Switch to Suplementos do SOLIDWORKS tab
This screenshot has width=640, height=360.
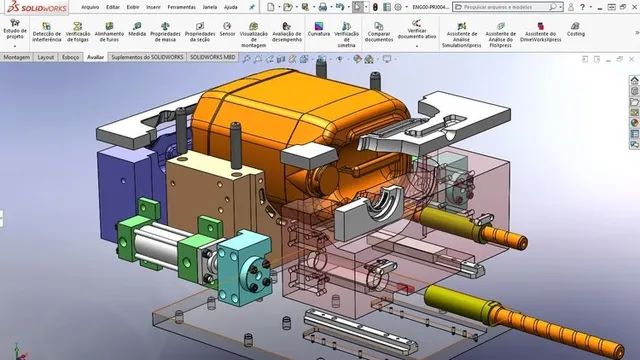147,57
